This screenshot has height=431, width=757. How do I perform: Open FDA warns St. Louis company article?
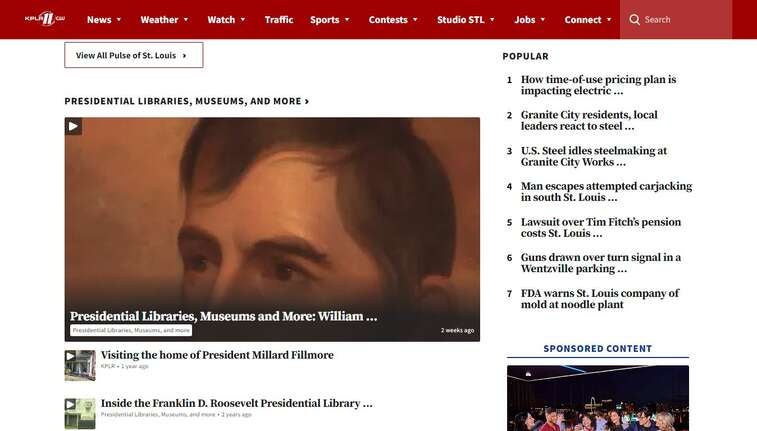click(600, 299)
